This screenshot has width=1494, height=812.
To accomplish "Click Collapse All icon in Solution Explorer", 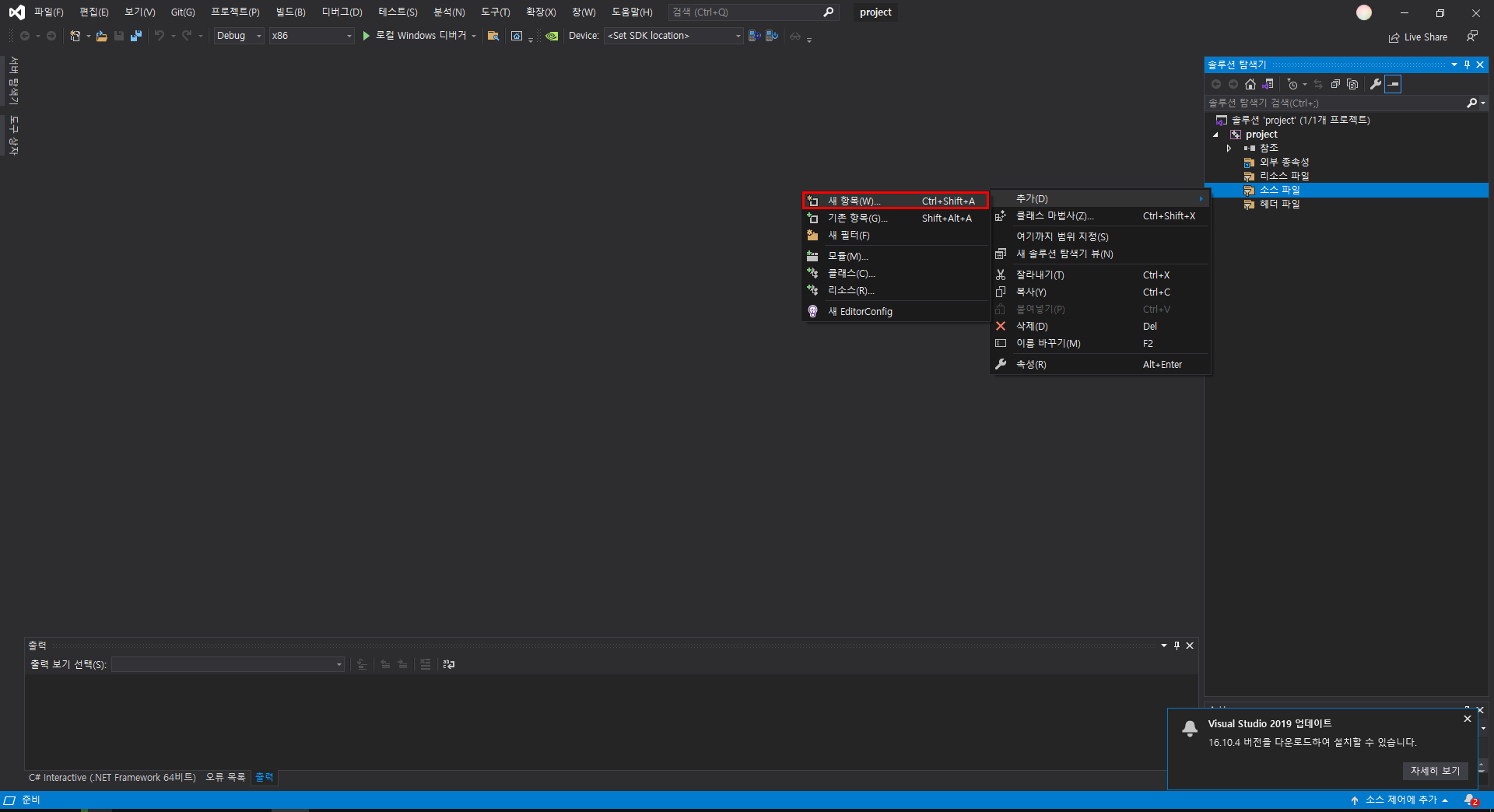I will pos(1335,84).
